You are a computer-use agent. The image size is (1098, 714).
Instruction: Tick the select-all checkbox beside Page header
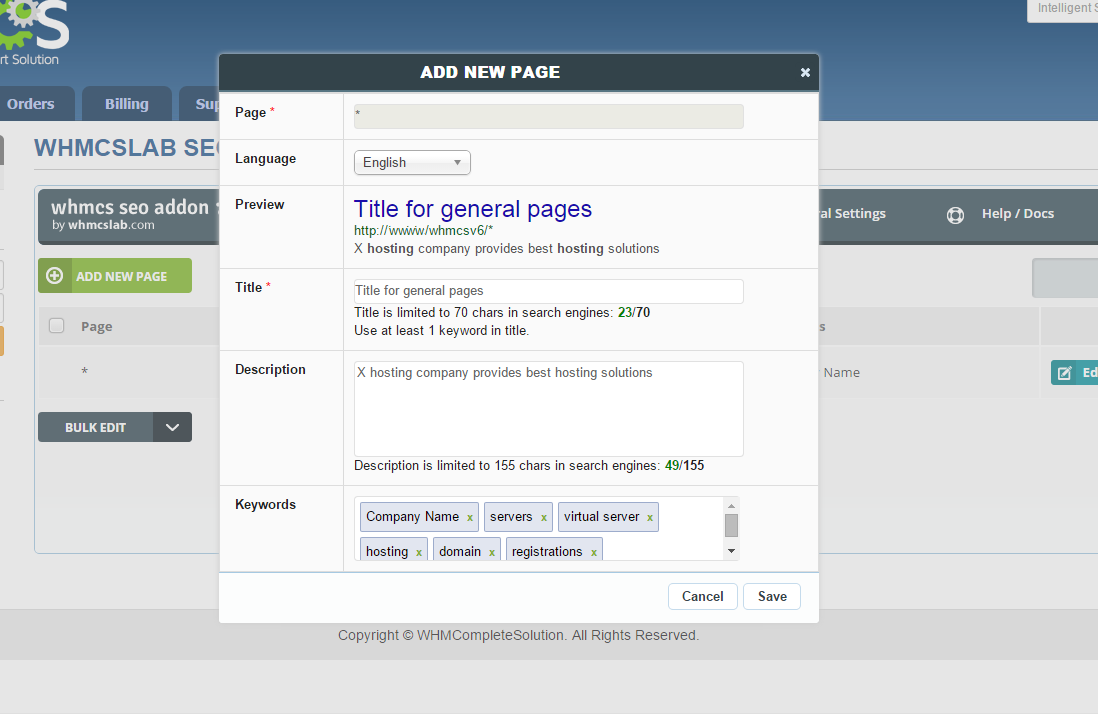pyautogui.click(x=57, y=326)
